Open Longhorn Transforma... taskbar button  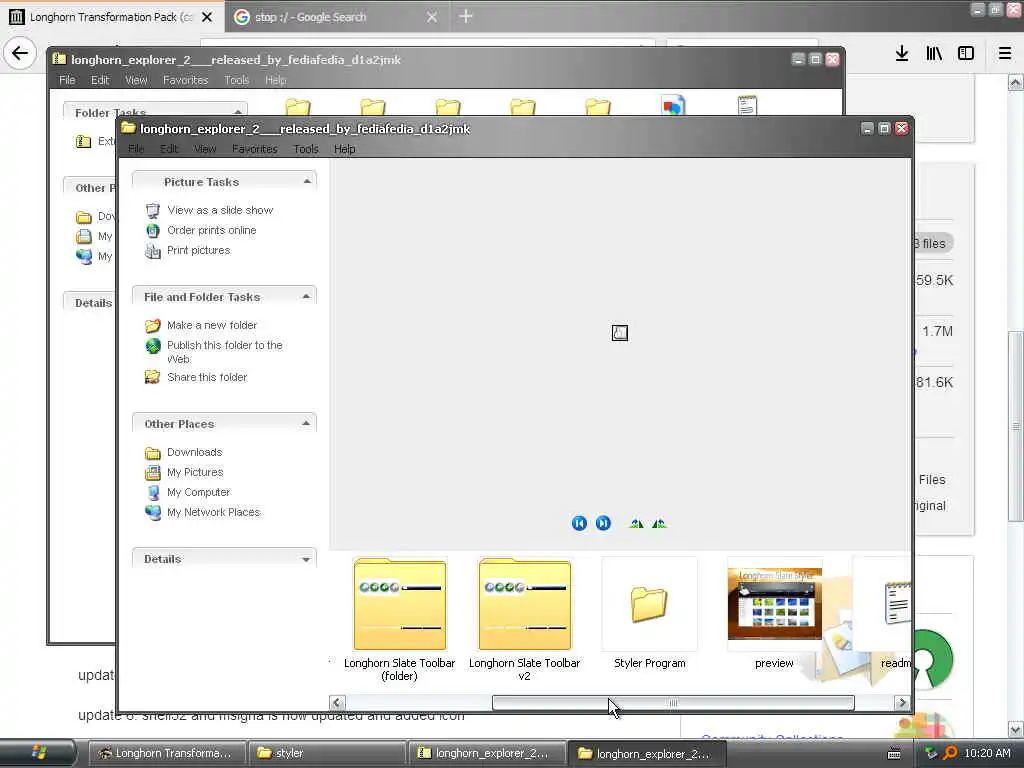(166, 753)
